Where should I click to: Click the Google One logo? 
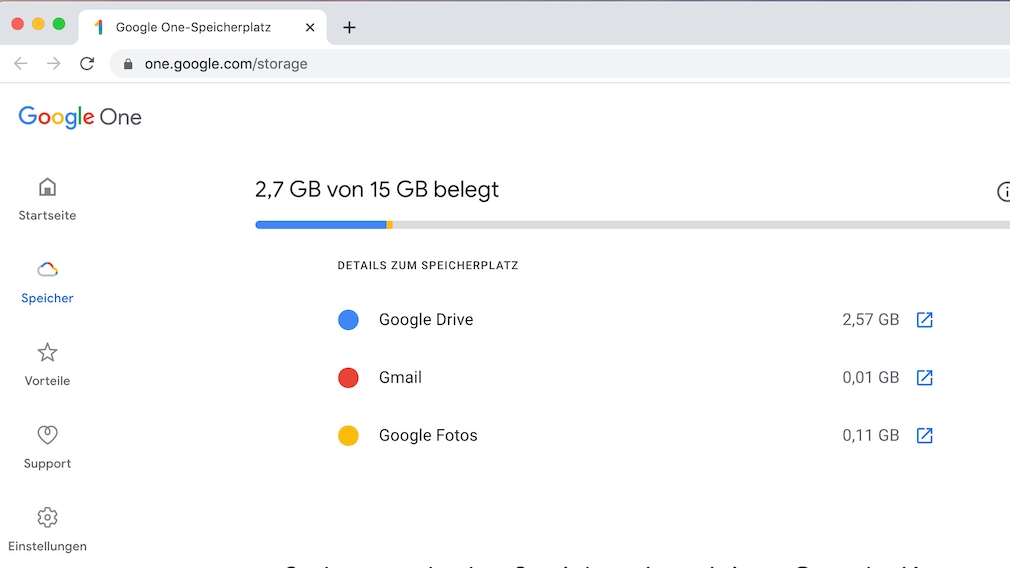[80, 118]
